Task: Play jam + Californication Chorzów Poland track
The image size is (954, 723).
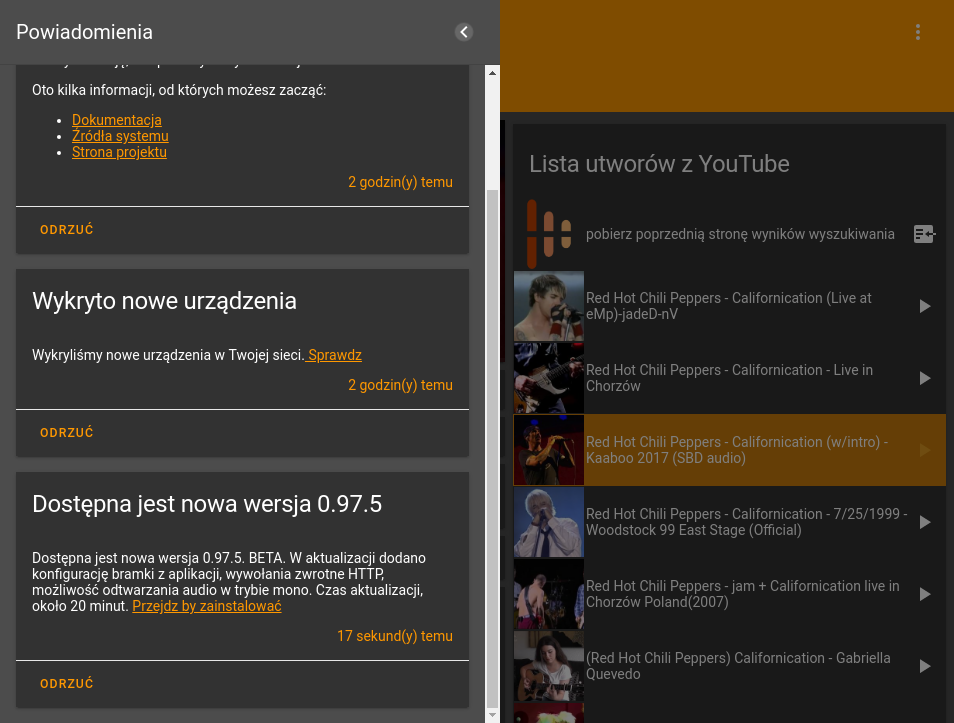Action: click(925, 594)
